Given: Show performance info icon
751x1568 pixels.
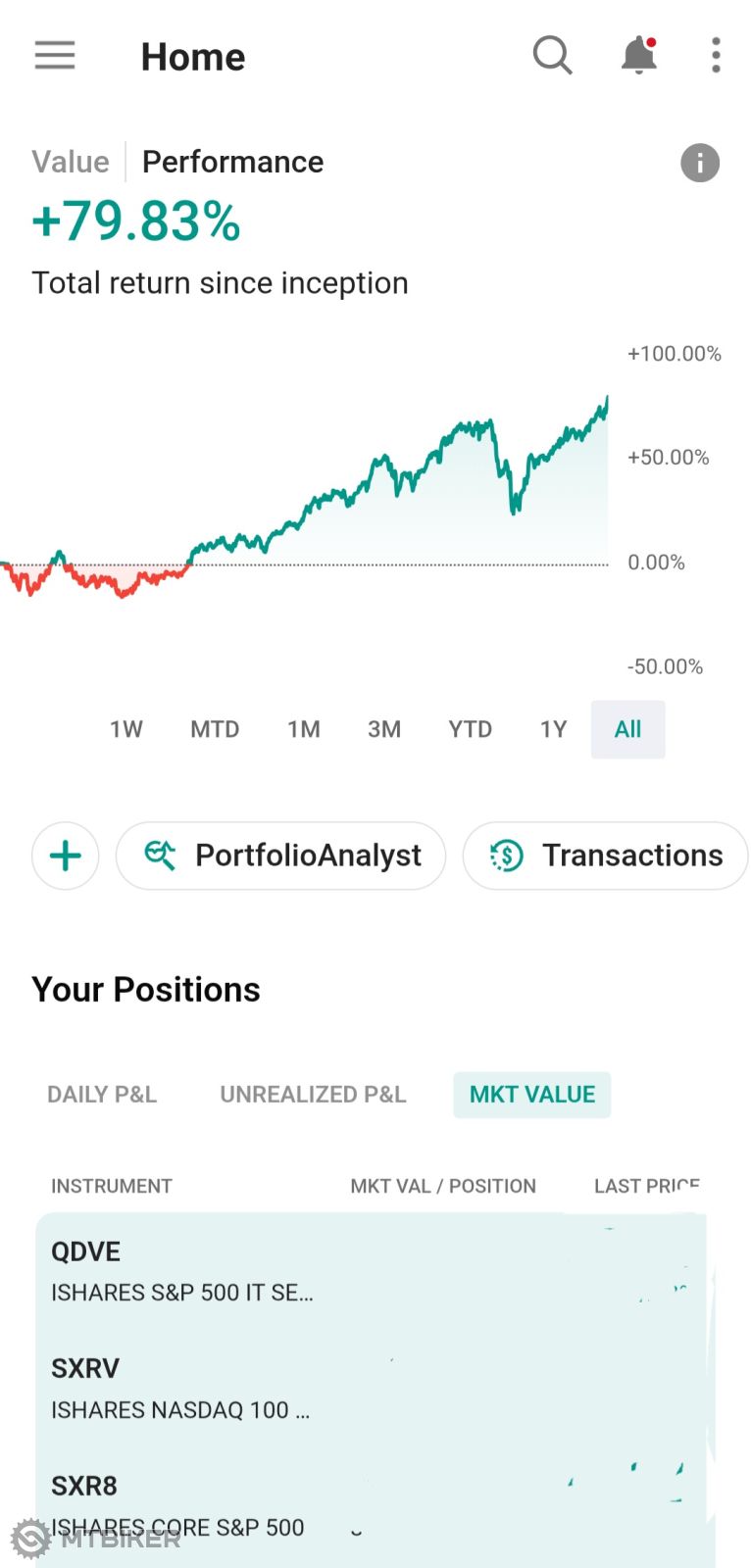Looking at the screenshot, I should click(699, 163).
